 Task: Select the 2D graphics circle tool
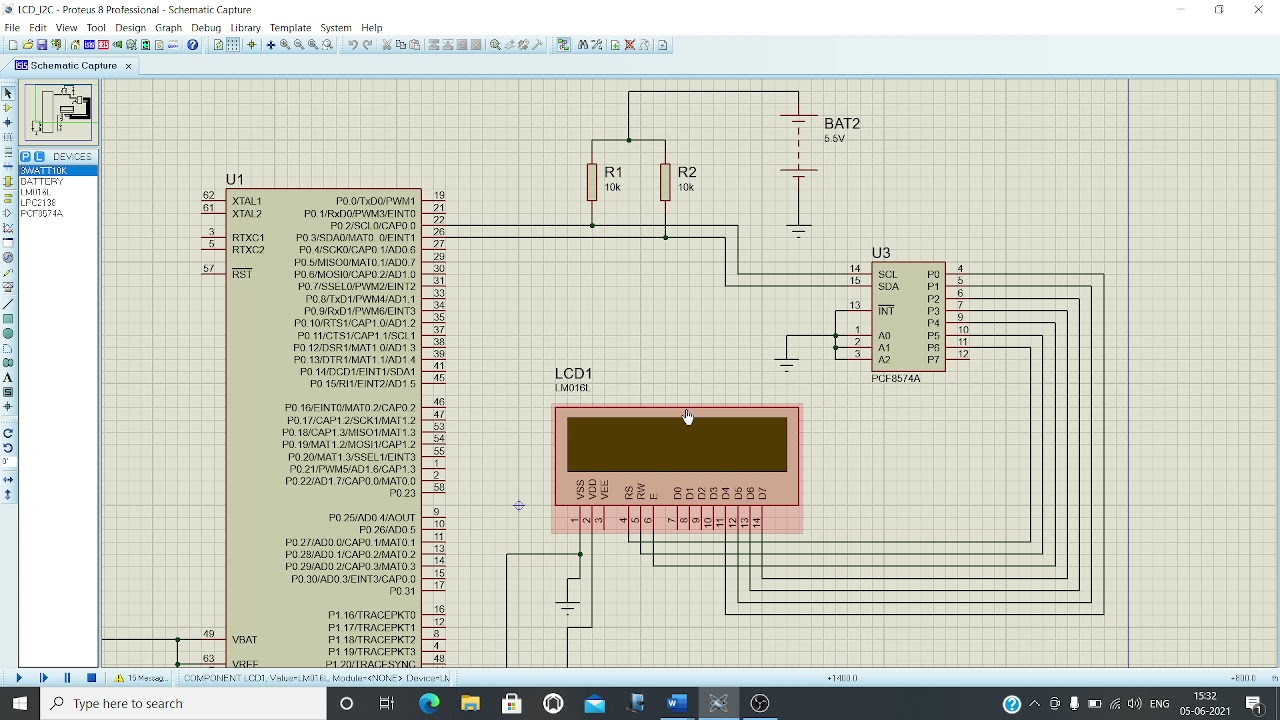click(x=8, y=333)
